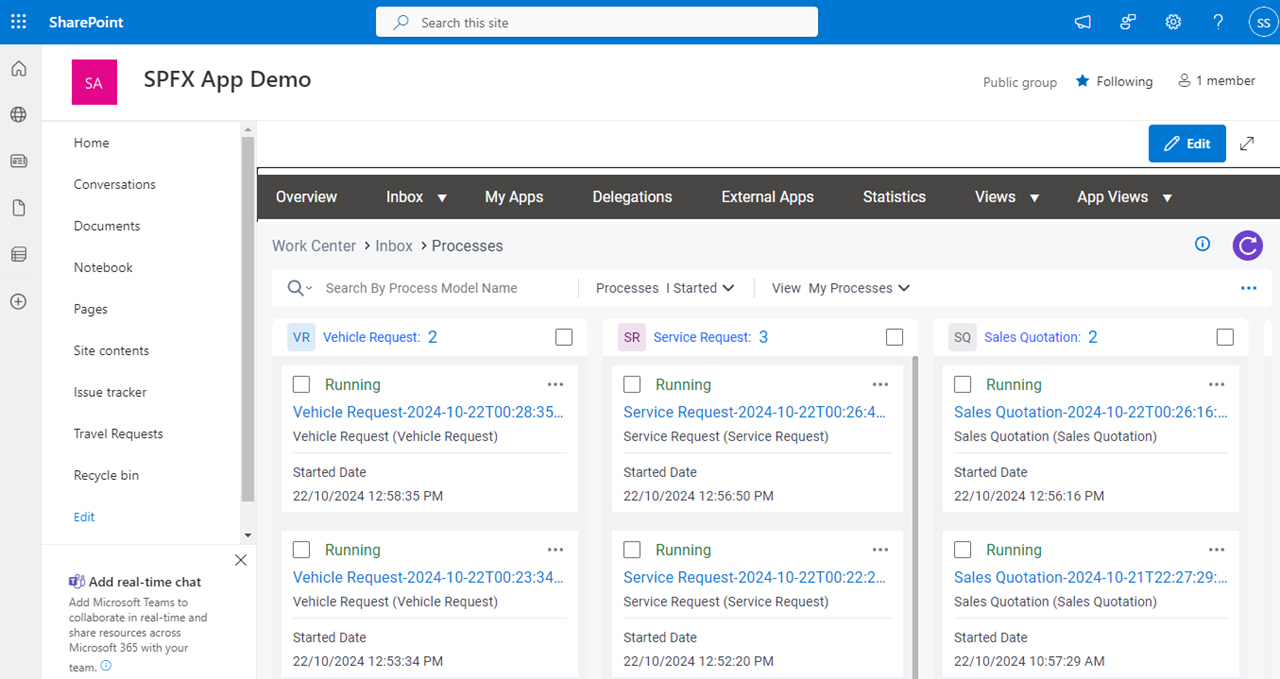Open the External Apps menu item
Image resolution: width=1280 pixels, height=679 pixels.
(x=768, y=197)
